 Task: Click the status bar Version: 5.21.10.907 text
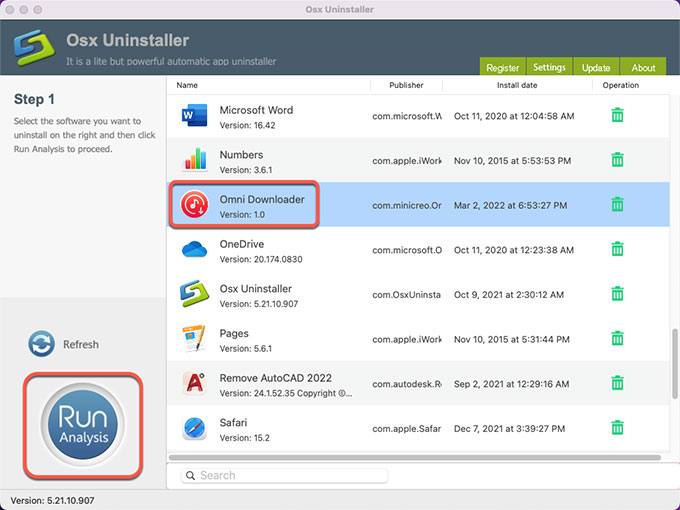click(52, 500)
